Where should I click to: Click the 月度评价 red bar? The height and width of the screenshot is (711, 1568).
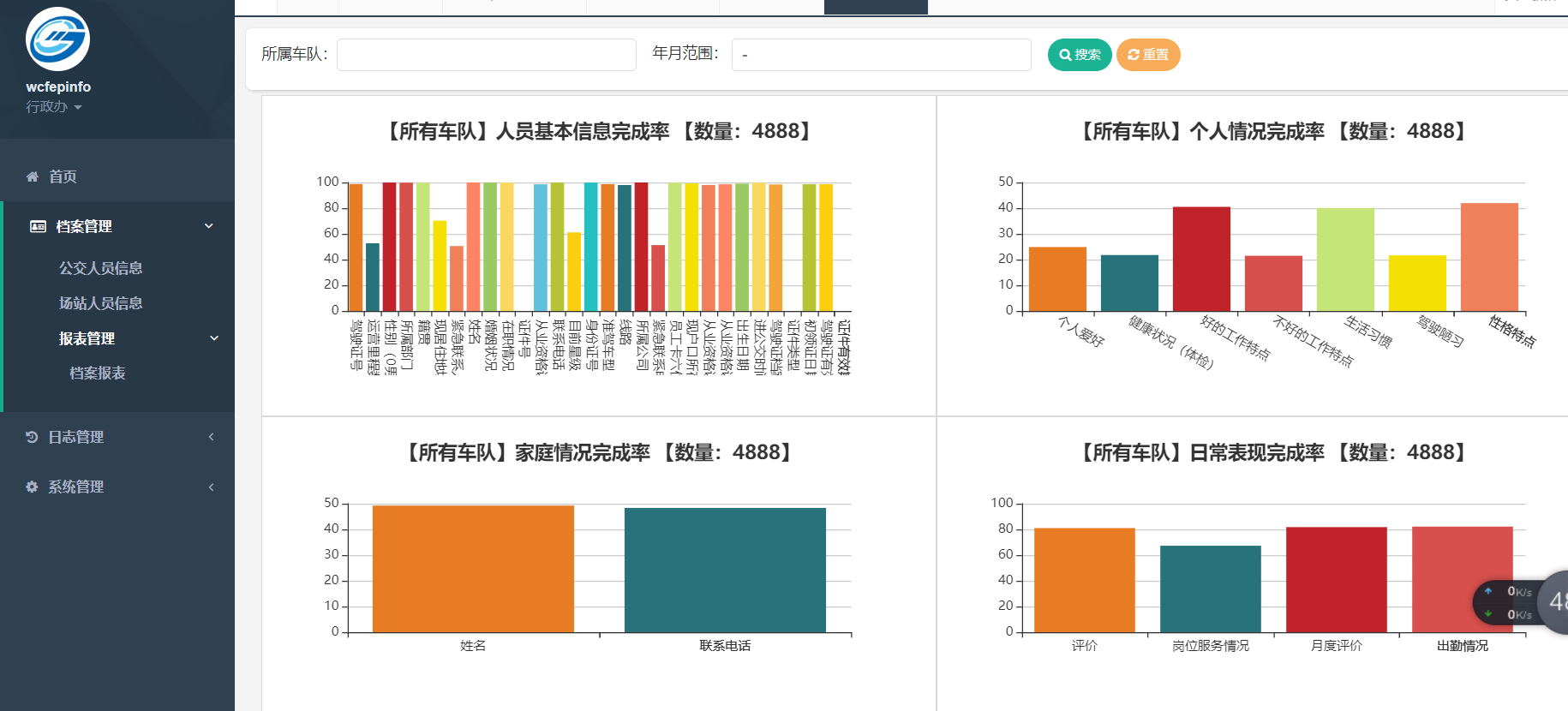pyautogui.click(x=1337, y=580)
